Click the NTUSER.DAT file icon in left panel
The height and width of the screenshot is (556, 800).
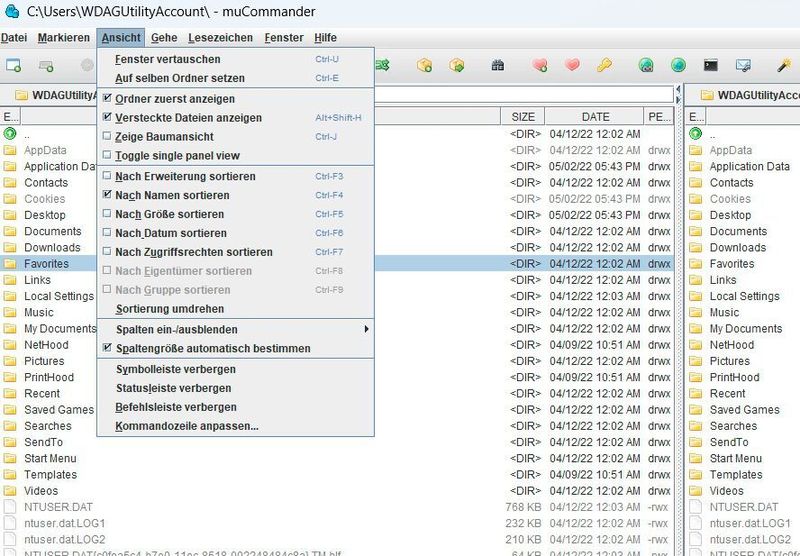10,507
